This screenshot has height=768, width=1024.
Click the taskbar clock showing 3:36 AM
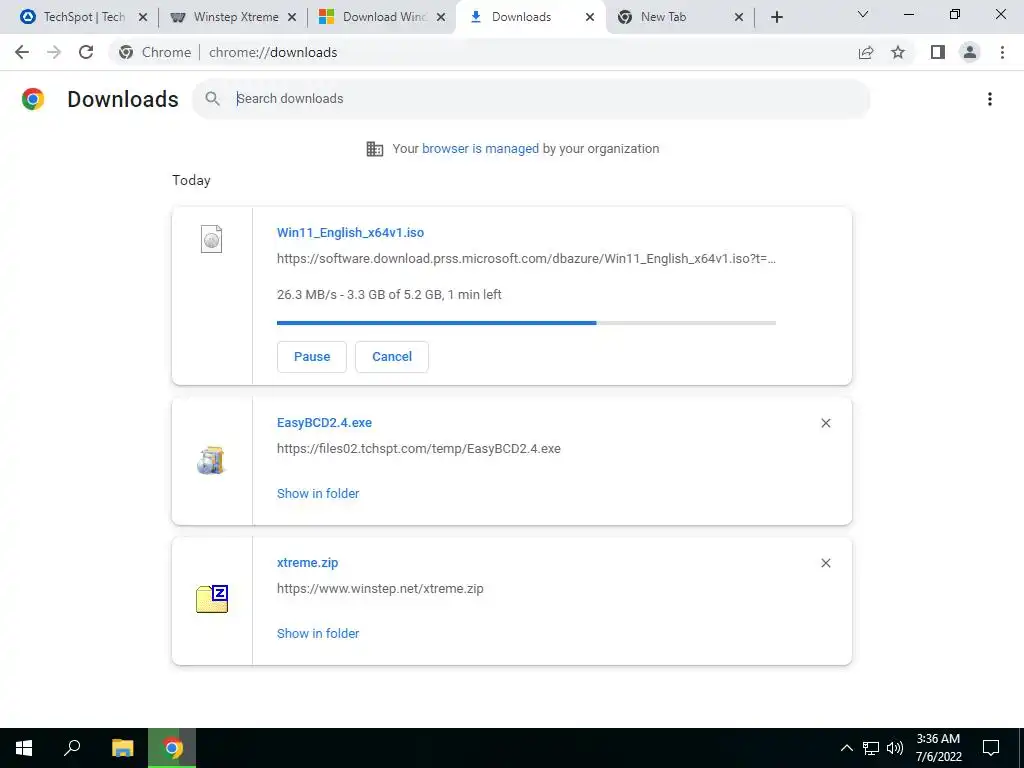(x=938, y=748)
